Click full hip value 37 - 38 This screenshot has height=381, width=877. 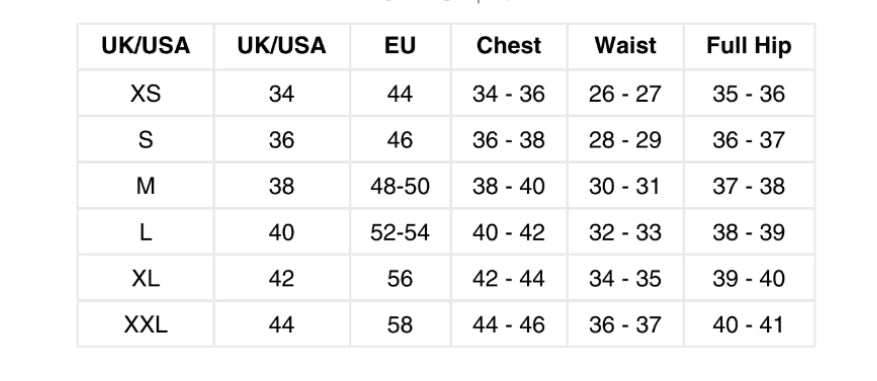click(749, 186)
